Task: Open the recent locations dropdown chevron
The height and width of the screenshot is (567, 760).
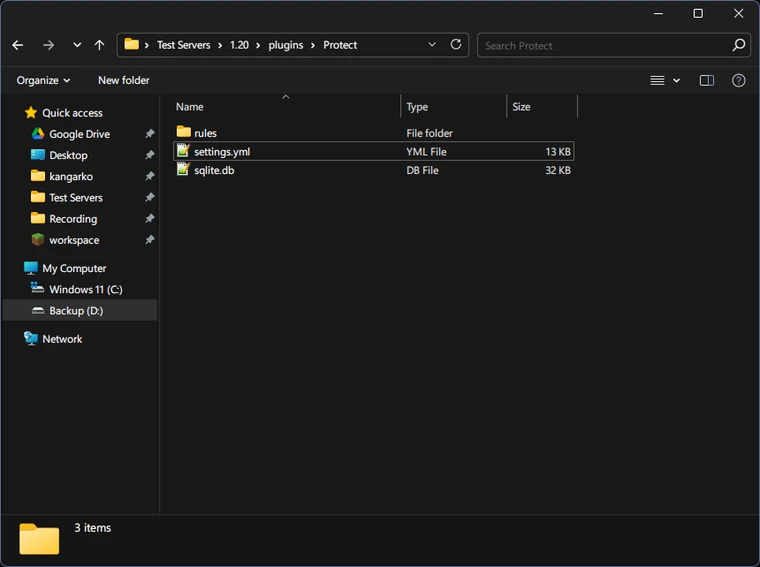Action: pyautogui.click(x=77, y=45)
